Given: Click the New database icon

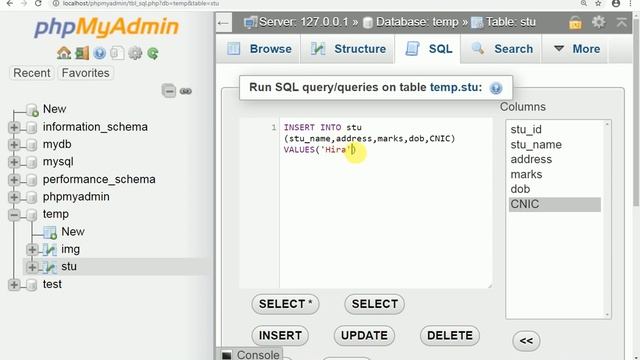Looking at the screenshot, I should [x=32, y=109].
